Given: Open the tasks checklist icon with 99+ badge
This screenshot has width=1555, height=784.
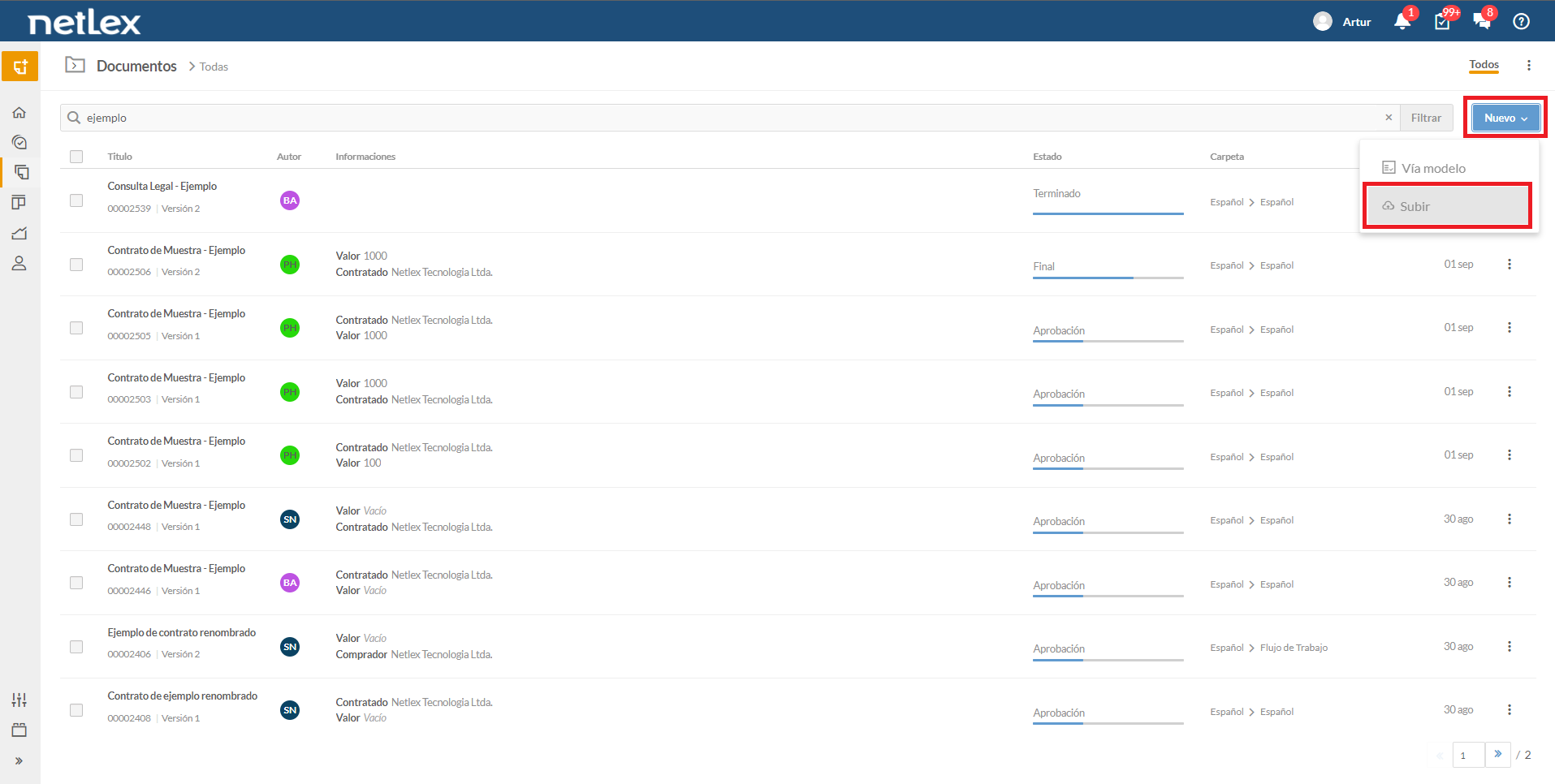Looking at the screenshot, I should pos(1443,22).
